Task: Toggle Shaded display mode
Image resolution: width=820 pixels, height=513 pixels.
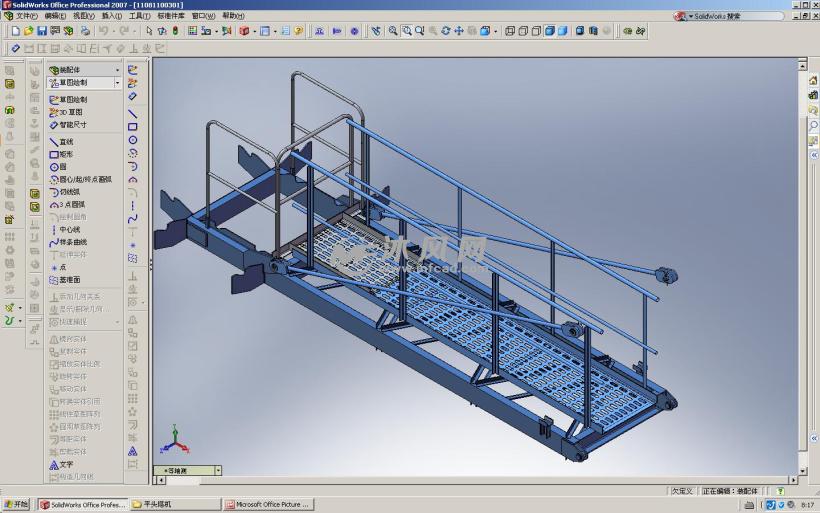Action: [x=562, y=31]
